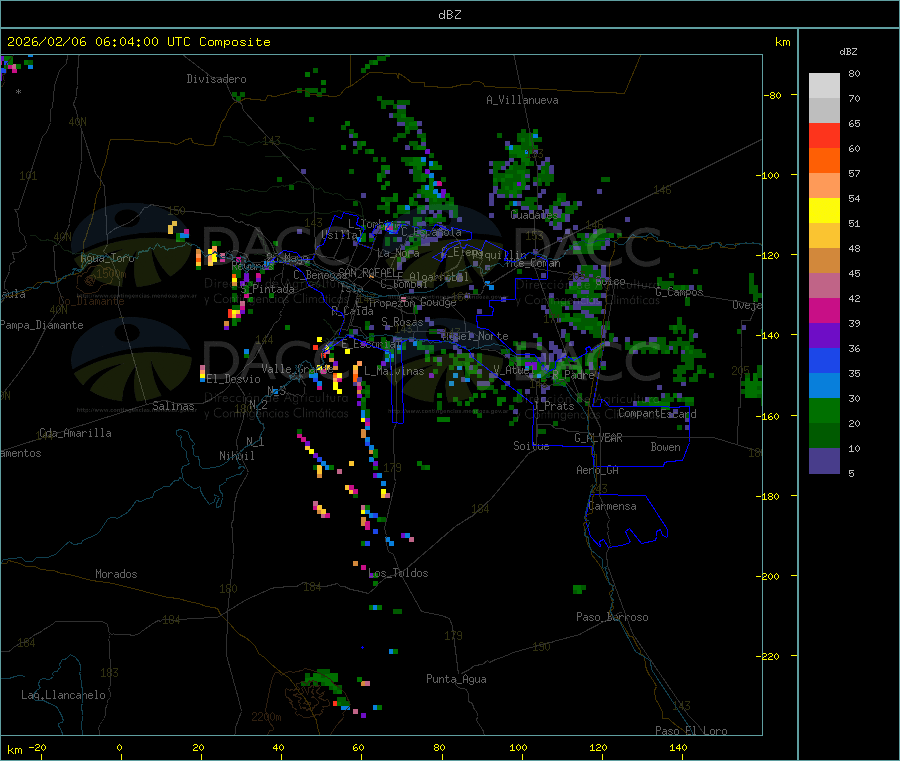The height and width of the screenshot is (761, 900).
Task: Click the Paso_El_Loro place label
Action: (692, 731)
